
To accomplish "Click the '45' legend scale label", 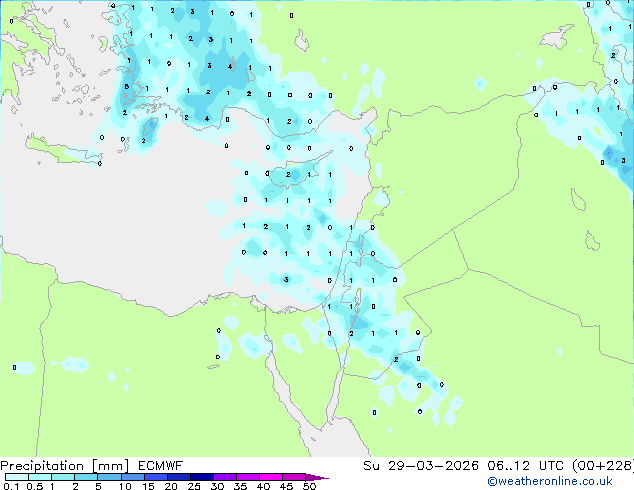I will coord(286,486).
